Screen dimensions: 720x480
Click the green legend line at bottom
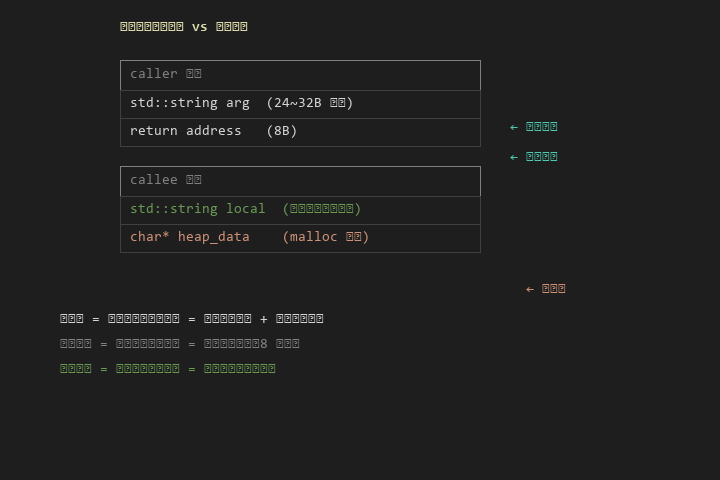point(168,368)
